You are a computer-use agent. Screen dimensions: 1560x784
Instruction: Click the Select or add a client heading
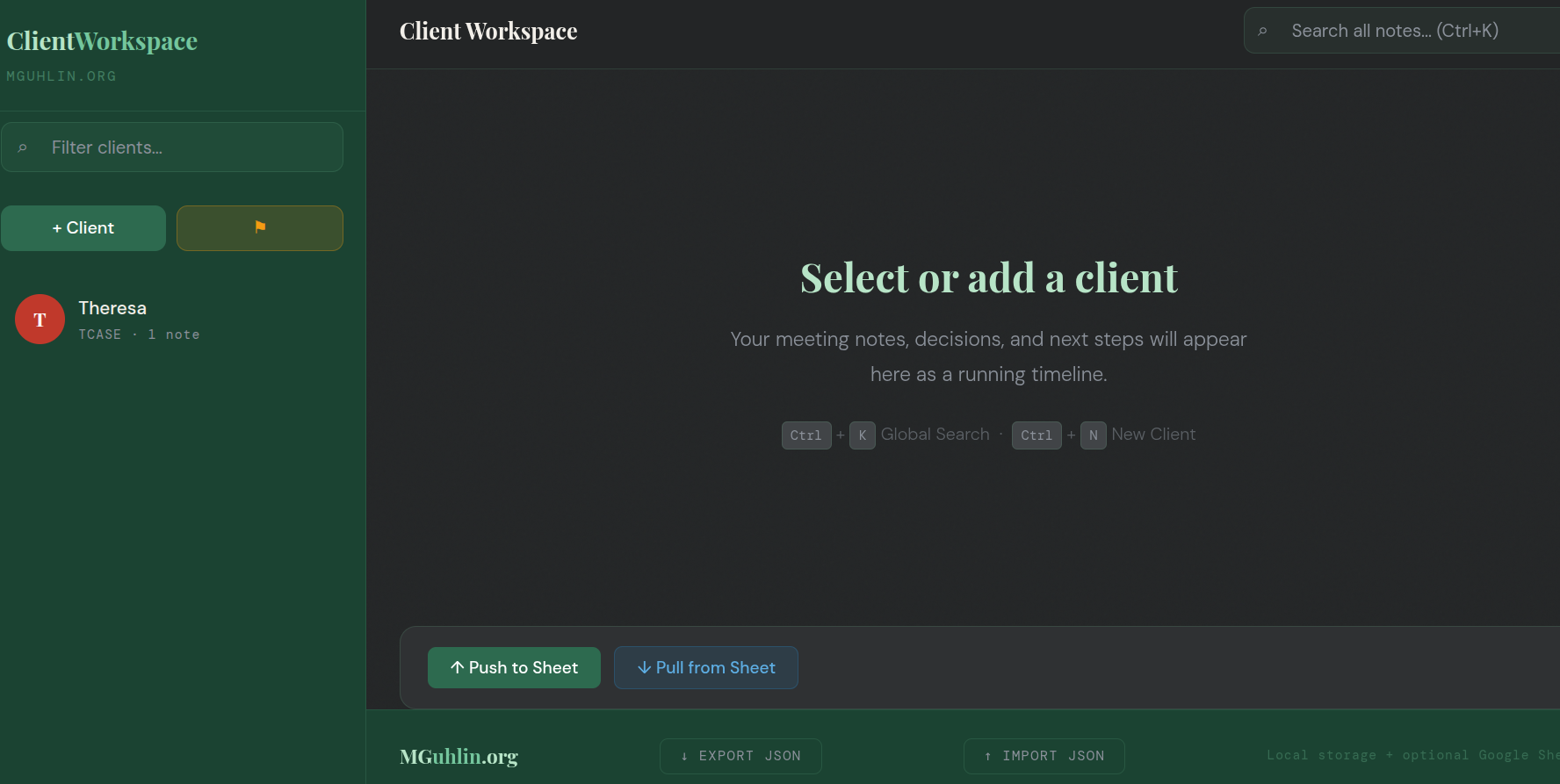[x=988, y=278]
